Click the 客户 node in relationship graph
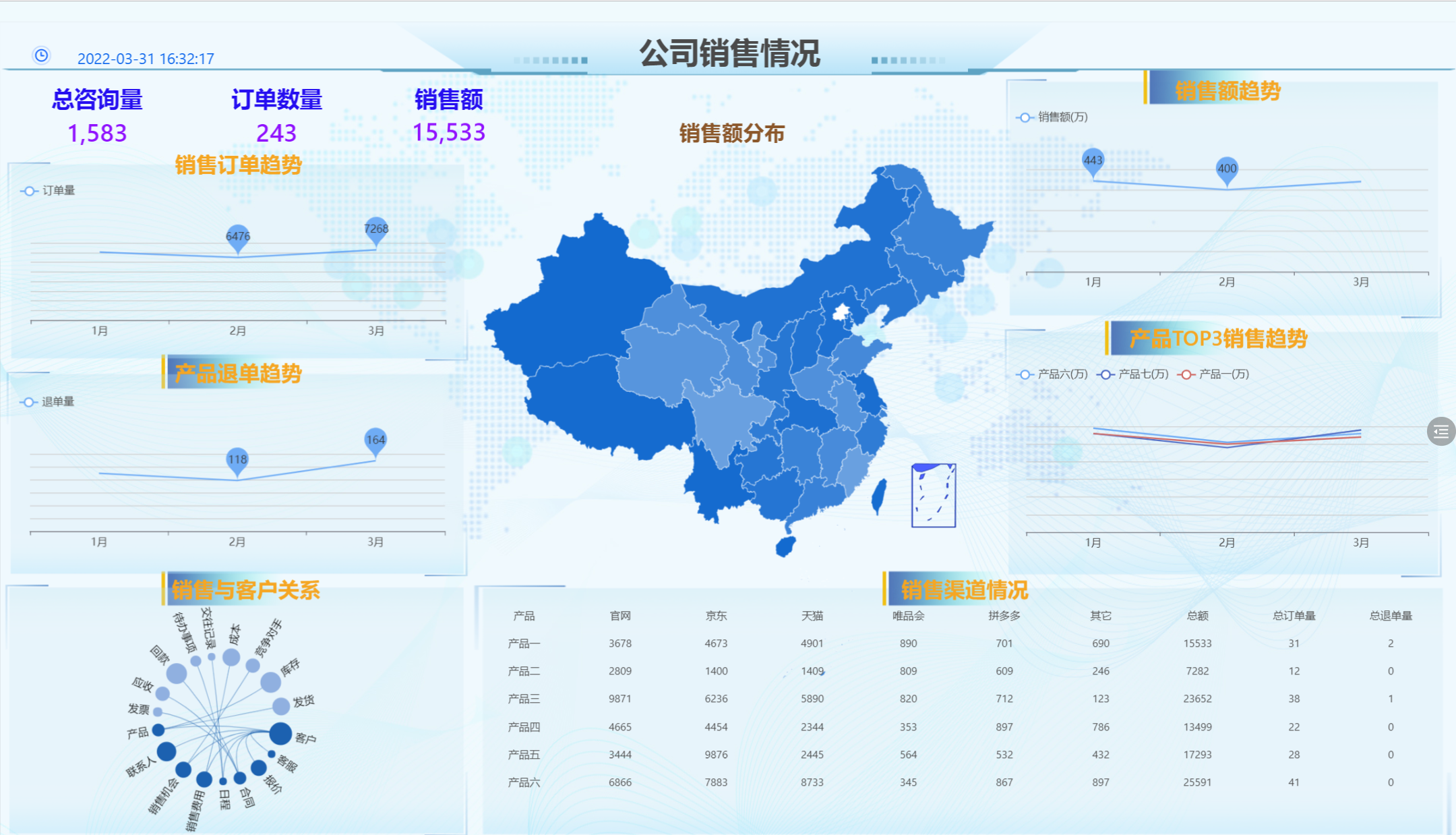The image size is (1456, 835). click(x=280, y=733)
